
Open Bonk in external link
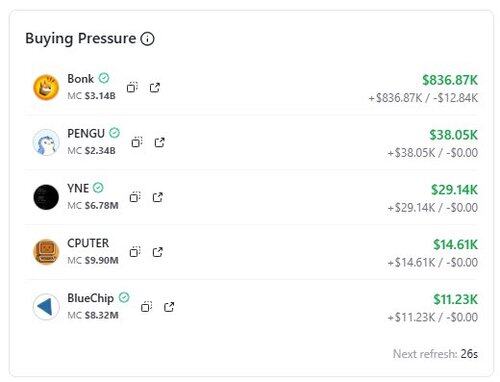pyautogui.click(x=155, y=87)
